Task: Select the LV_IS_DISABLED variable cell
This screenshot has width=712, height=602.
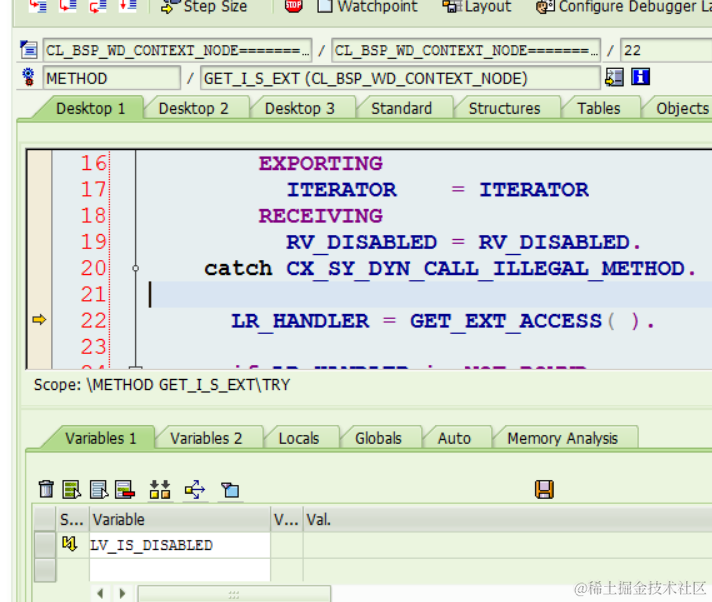Action: pyautogui.click(x=180, y=545)
